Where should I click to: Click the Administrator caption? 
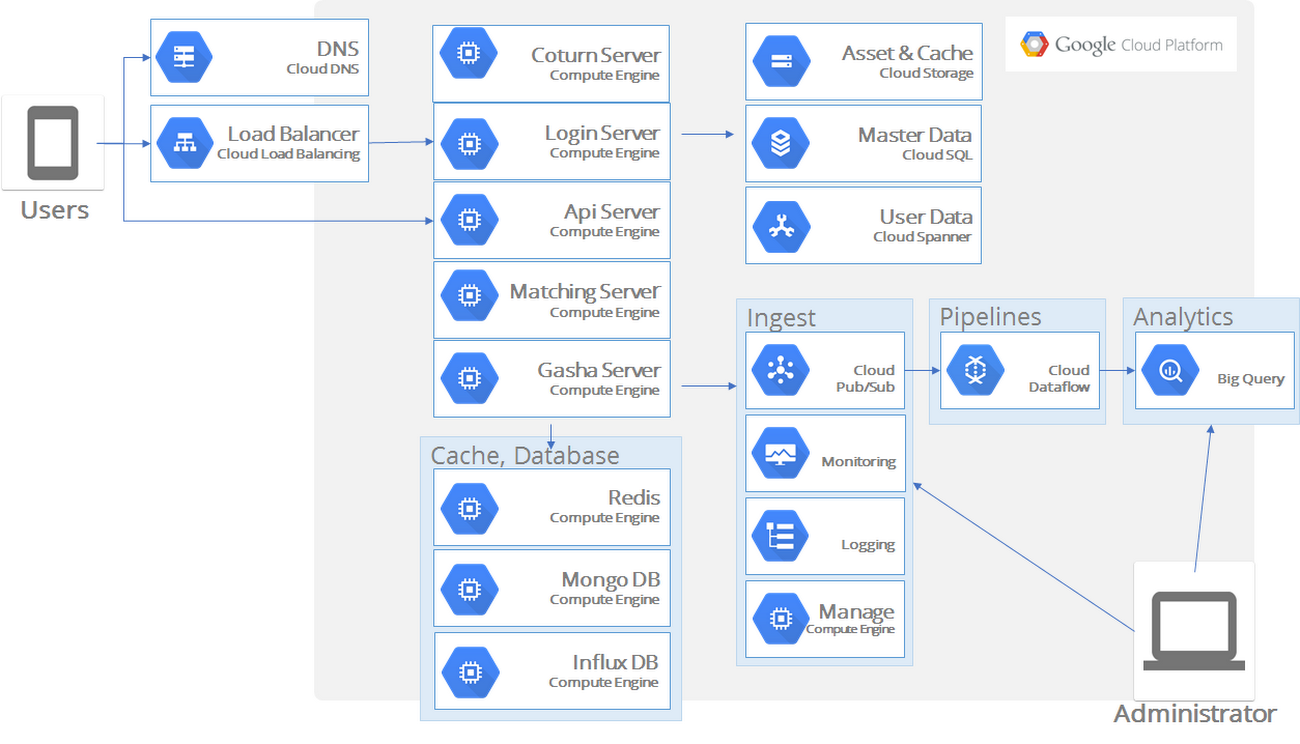click(1195, 714)
